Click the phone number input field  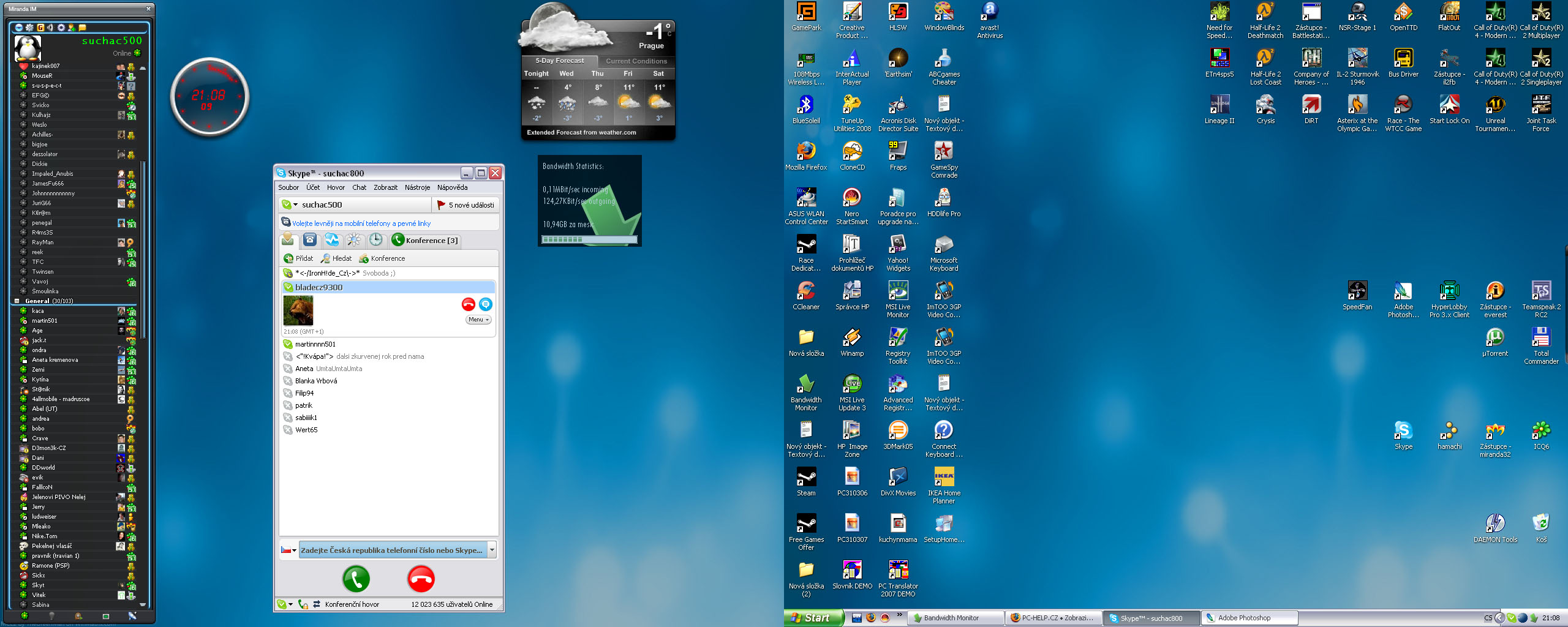392,550
